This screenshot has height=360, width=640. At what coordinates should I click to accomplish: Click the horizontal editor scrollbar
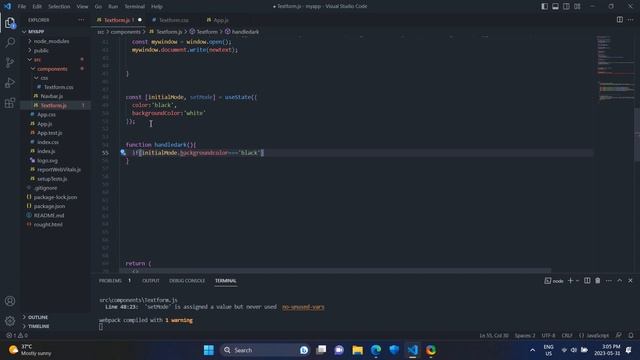tap(335, 270)
